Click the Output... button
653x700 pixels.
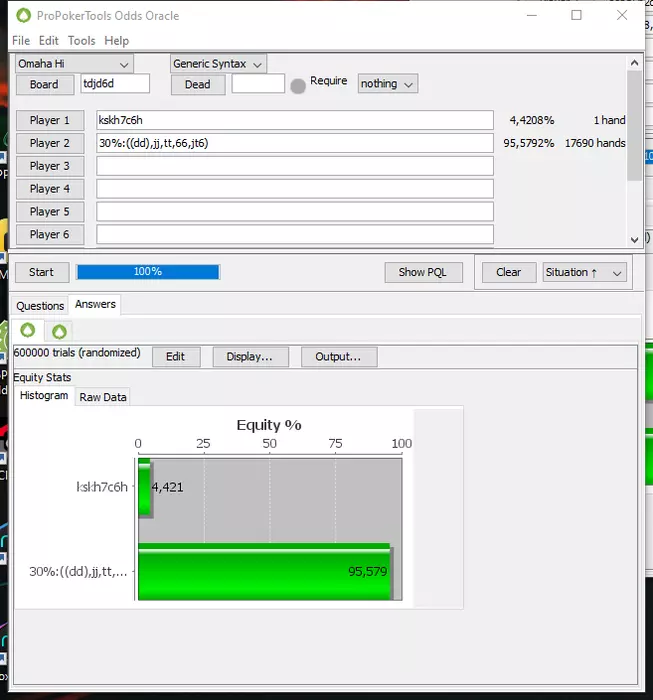pos(339,357)
